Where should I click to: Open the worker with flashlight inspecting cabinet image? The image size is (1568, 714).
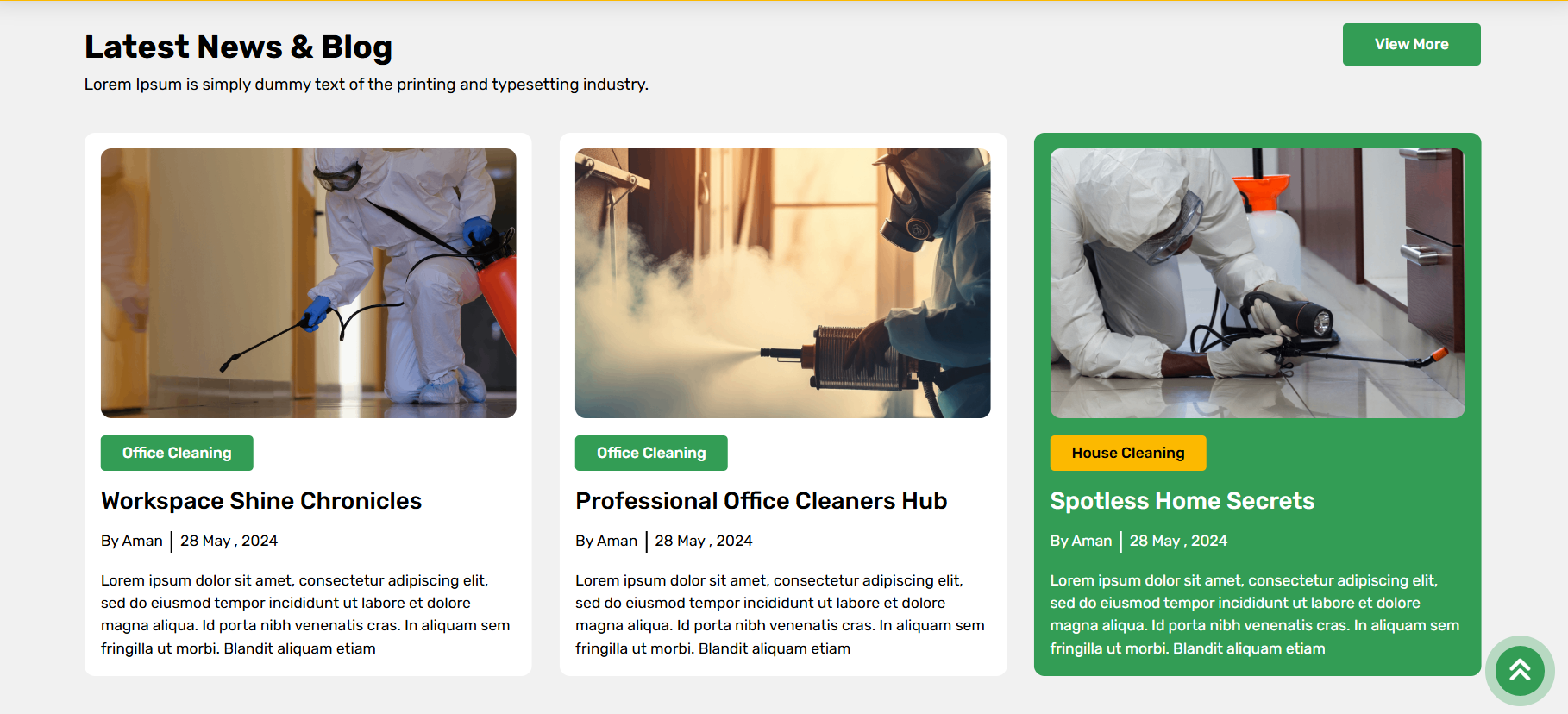[1257, 283]
